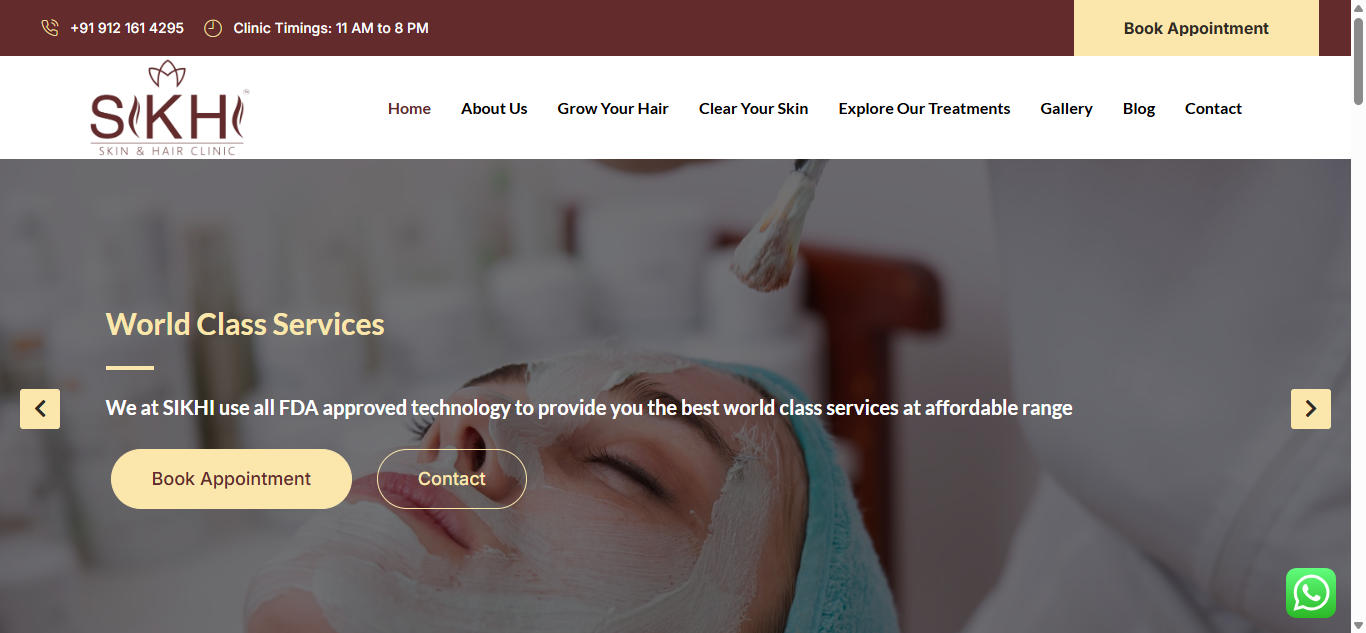The width and height of the screenshot is (1366, 633).
Task: Open the Clear Your Skin menu
Action: point(753,108)
